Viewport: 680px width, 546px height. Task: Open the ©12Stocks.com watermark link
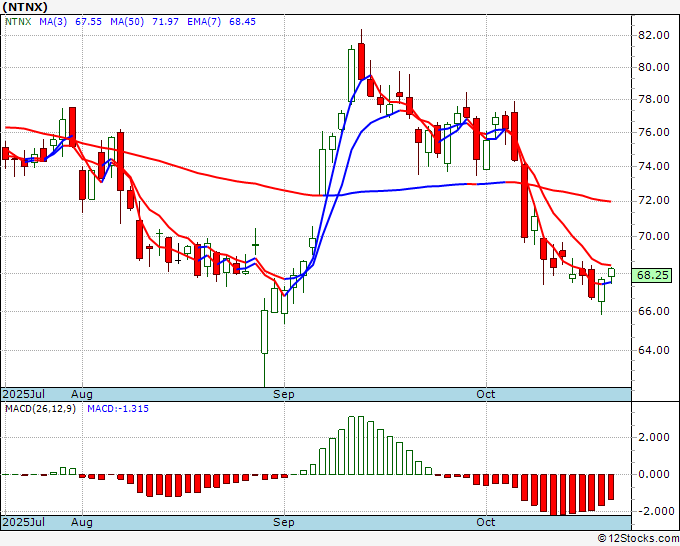(637, 539)
